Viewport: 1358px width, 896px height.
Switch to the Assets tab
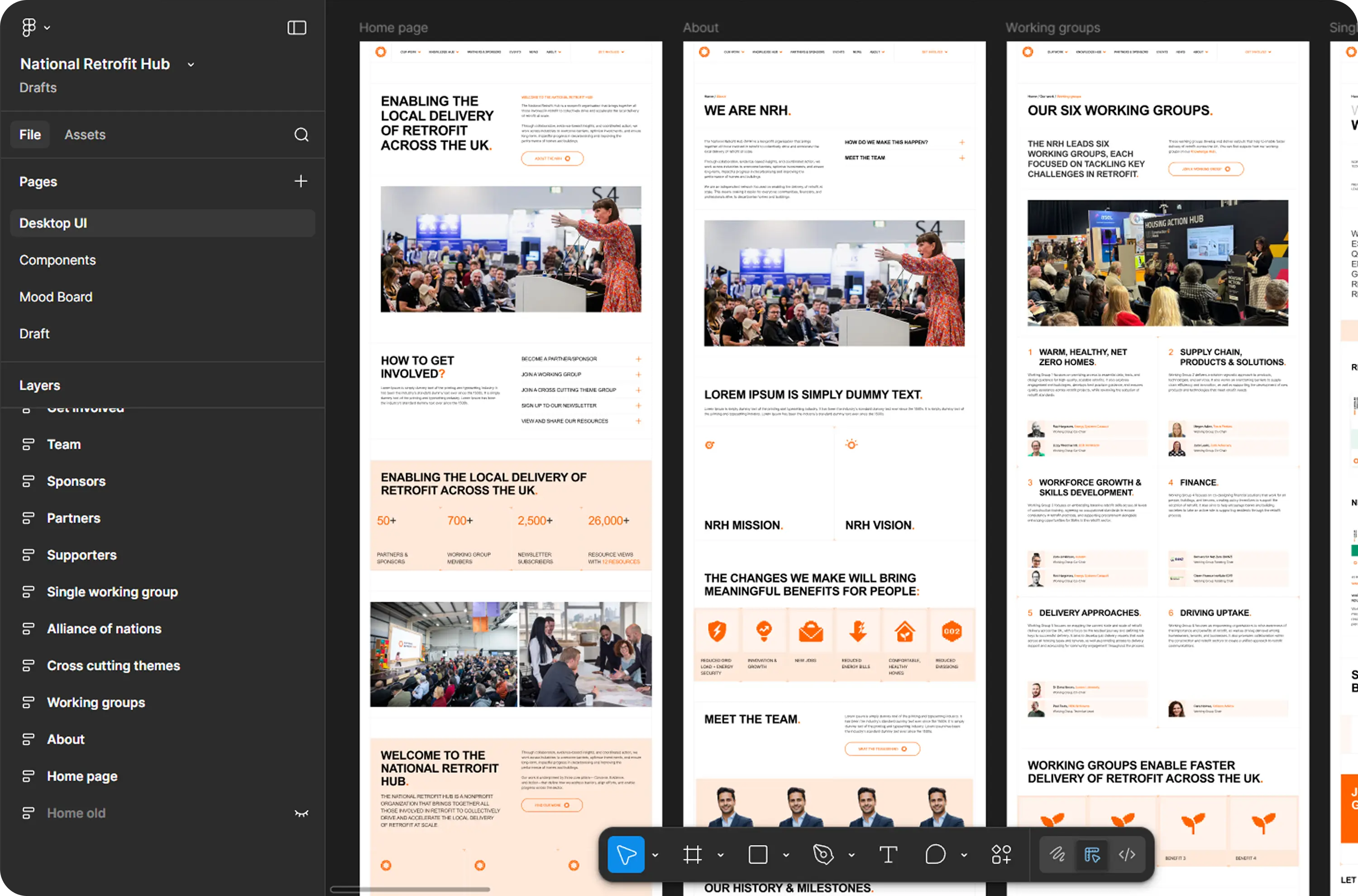pyautogui.click(x=85, y=134)
